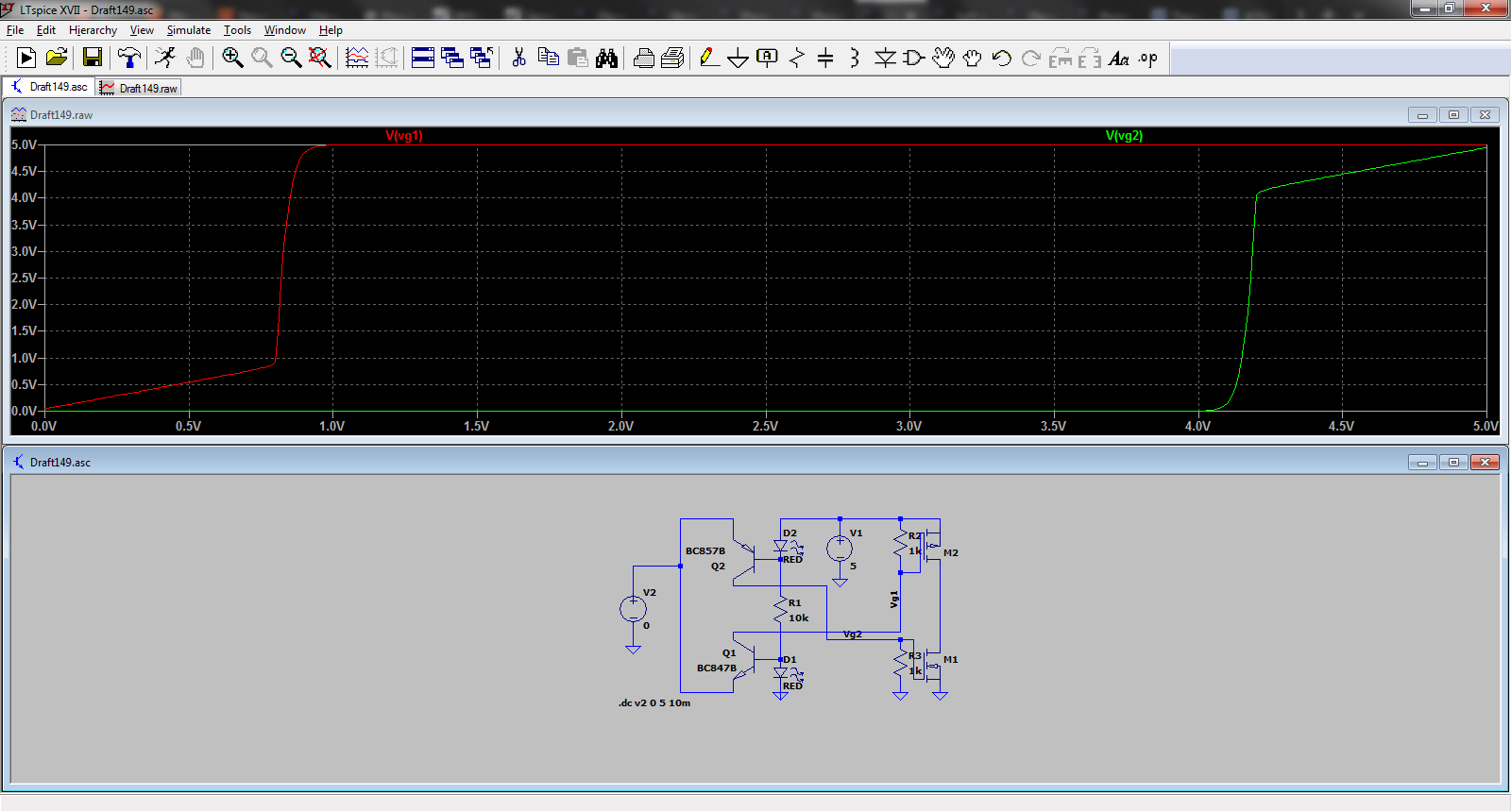Select the Label Net tool

pyautogui.click(x=767, y=59)
